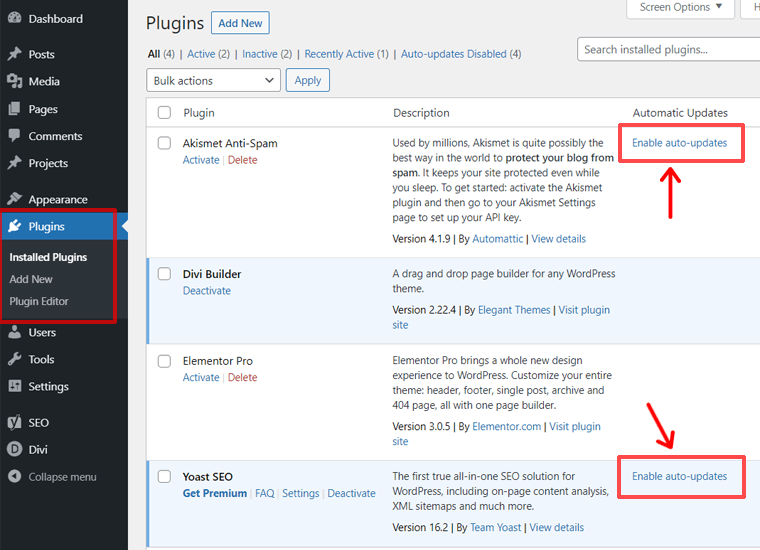The width and height of the screenshot is (760, 550).
Task: Expand the Screen Options panel
Action: click(682, 8)
